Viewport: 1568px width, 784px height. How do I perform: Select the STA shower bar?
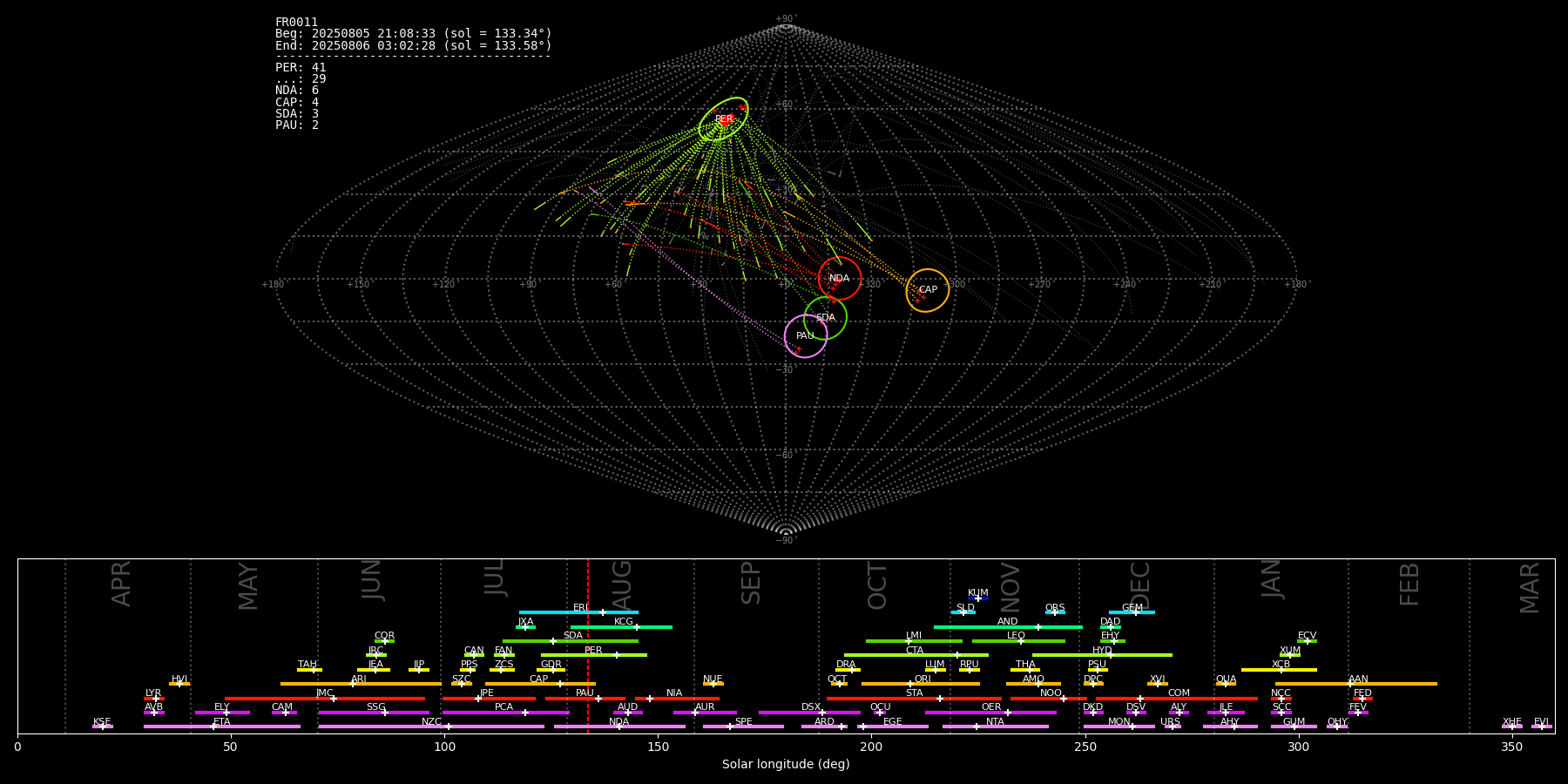914,699
